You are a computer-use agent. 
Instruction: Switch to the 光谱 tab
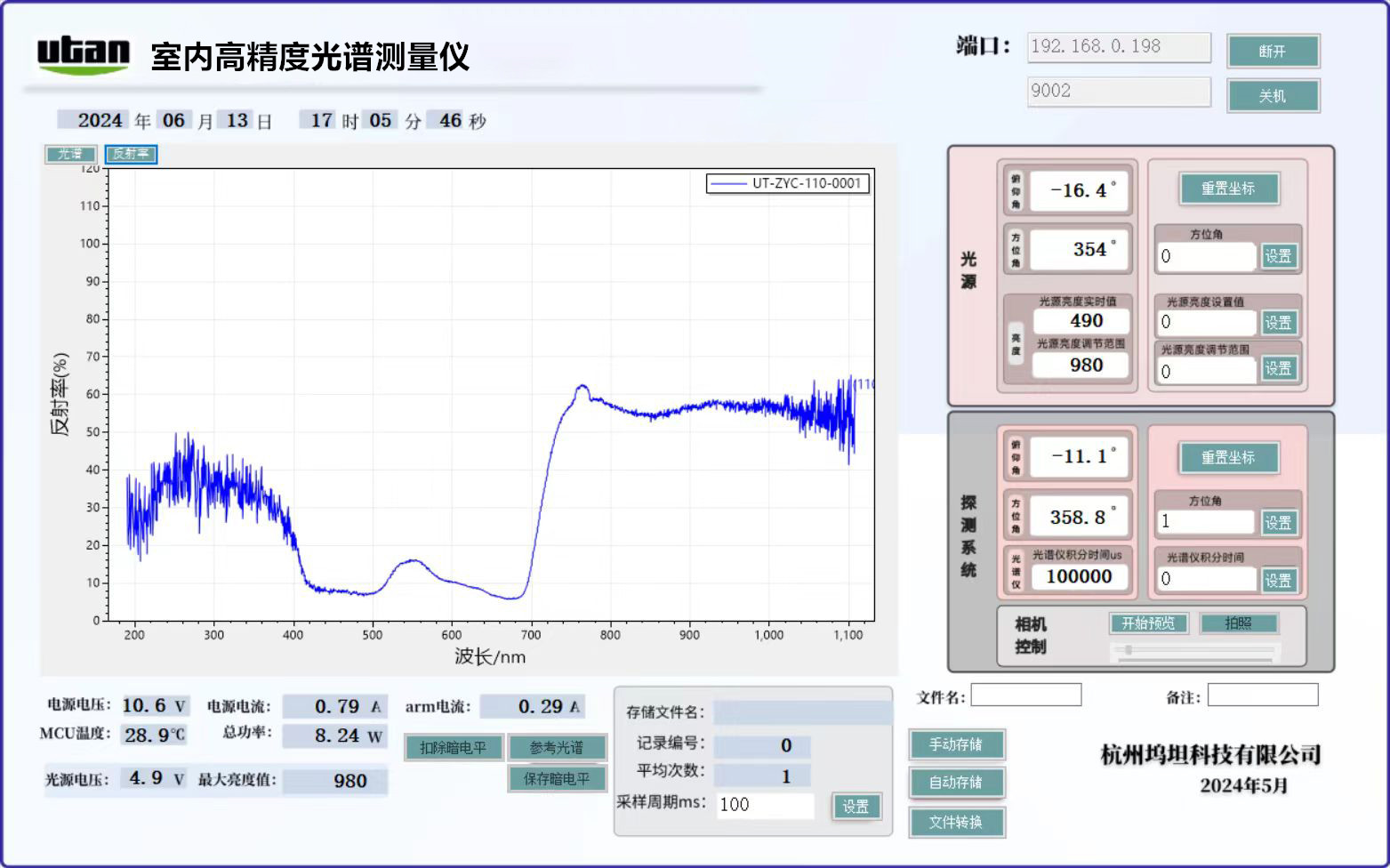(70, 153)
